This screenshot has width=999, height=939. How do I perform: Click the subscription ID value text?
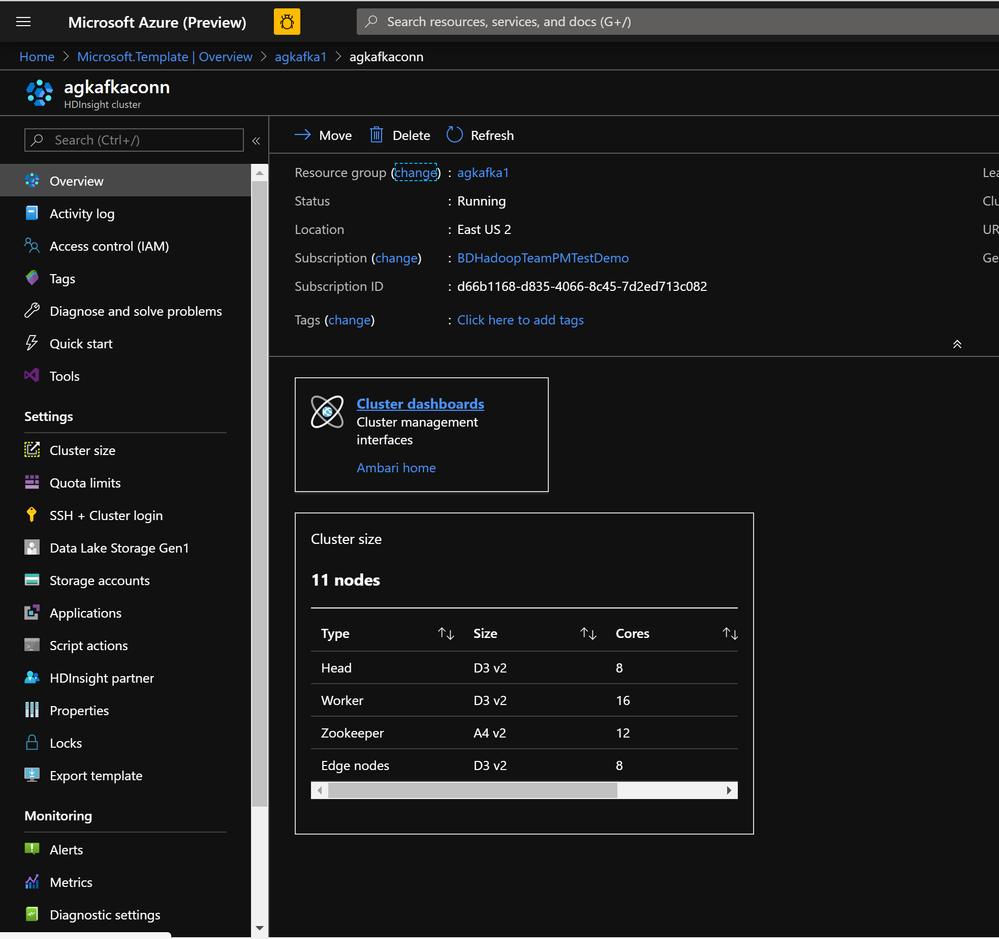[x=582, y=287]
